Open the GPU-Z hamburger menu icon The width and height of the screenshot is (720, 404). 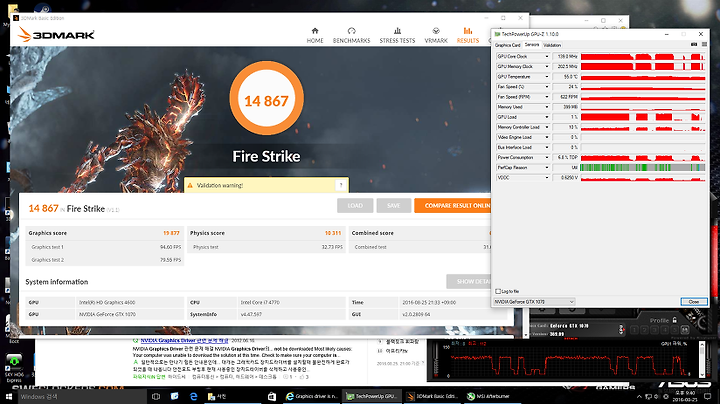pos(704,45)
